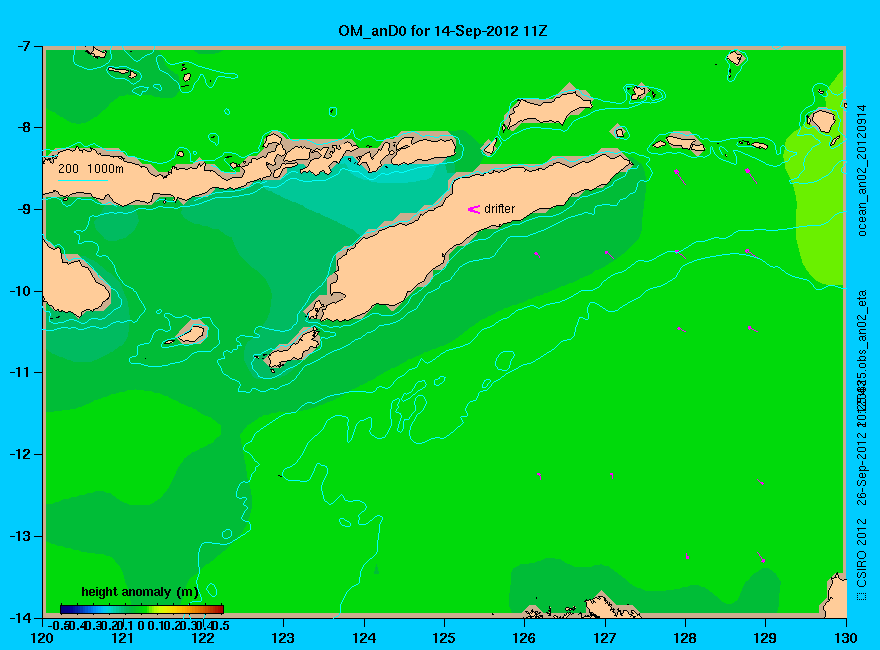Click the latitude tick label '-12'

click(x=20, y=454)
